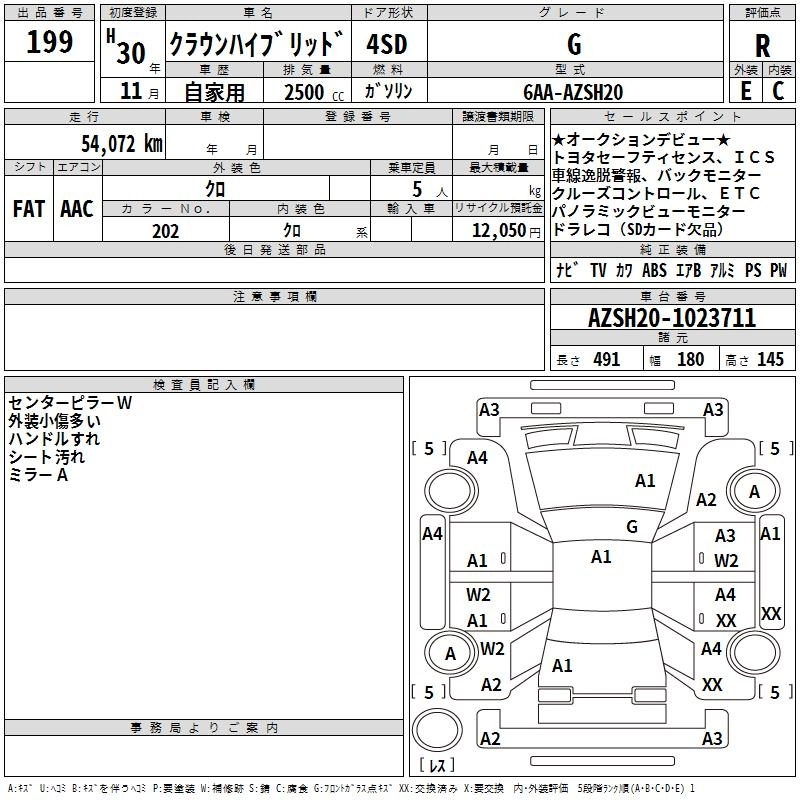Click the 4SD door type value
Screen dimensions: 800x800
tap(387, 44)
